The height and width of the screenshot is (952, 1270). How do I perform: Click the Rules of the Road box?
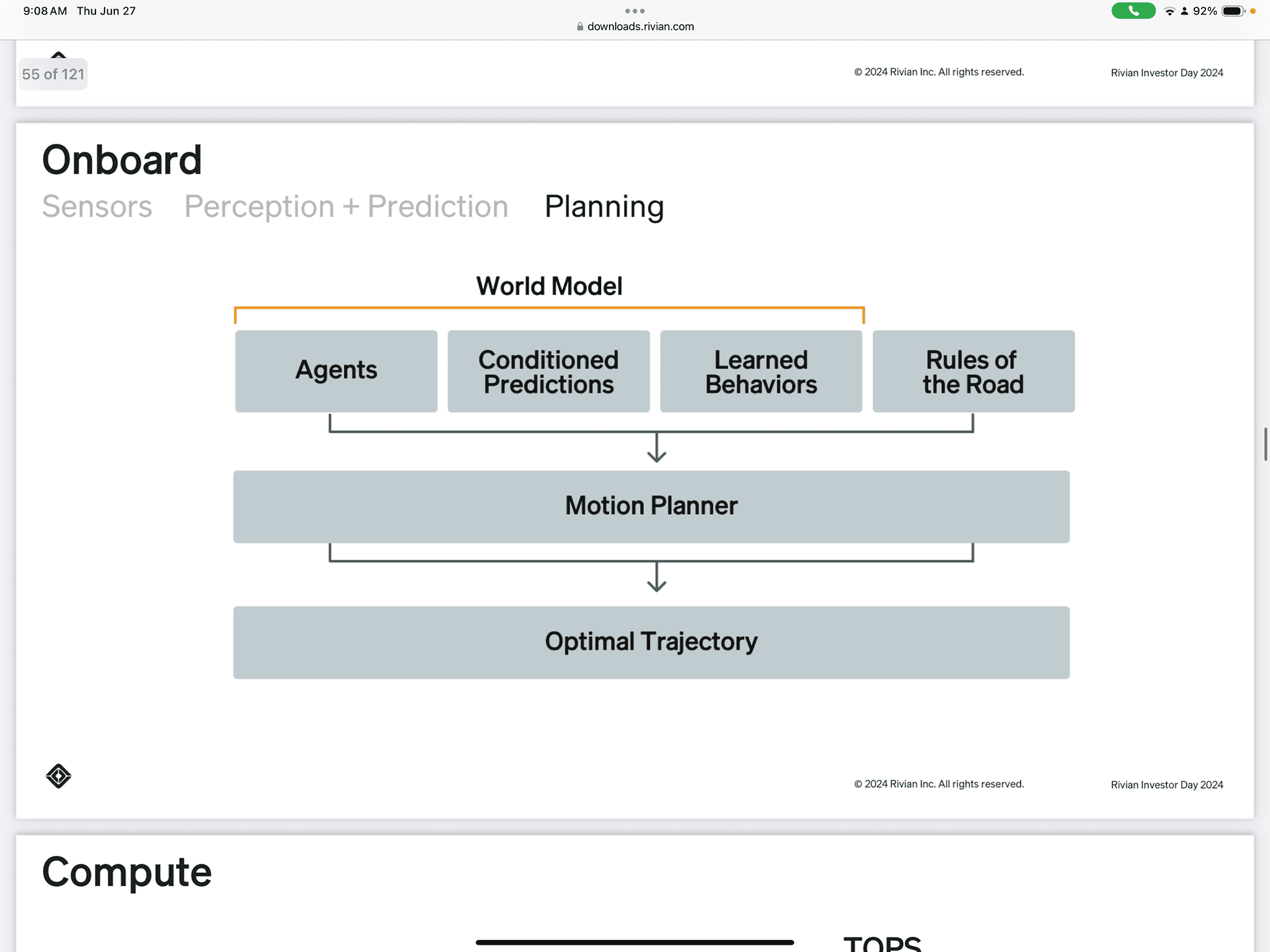tap(974, 371)
